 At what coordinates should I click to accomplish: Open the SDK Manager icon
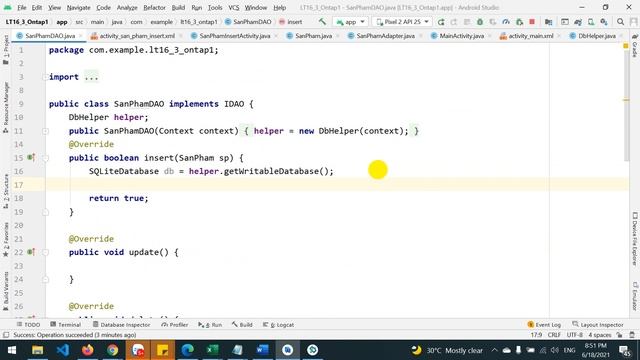(x=604, y=22)
